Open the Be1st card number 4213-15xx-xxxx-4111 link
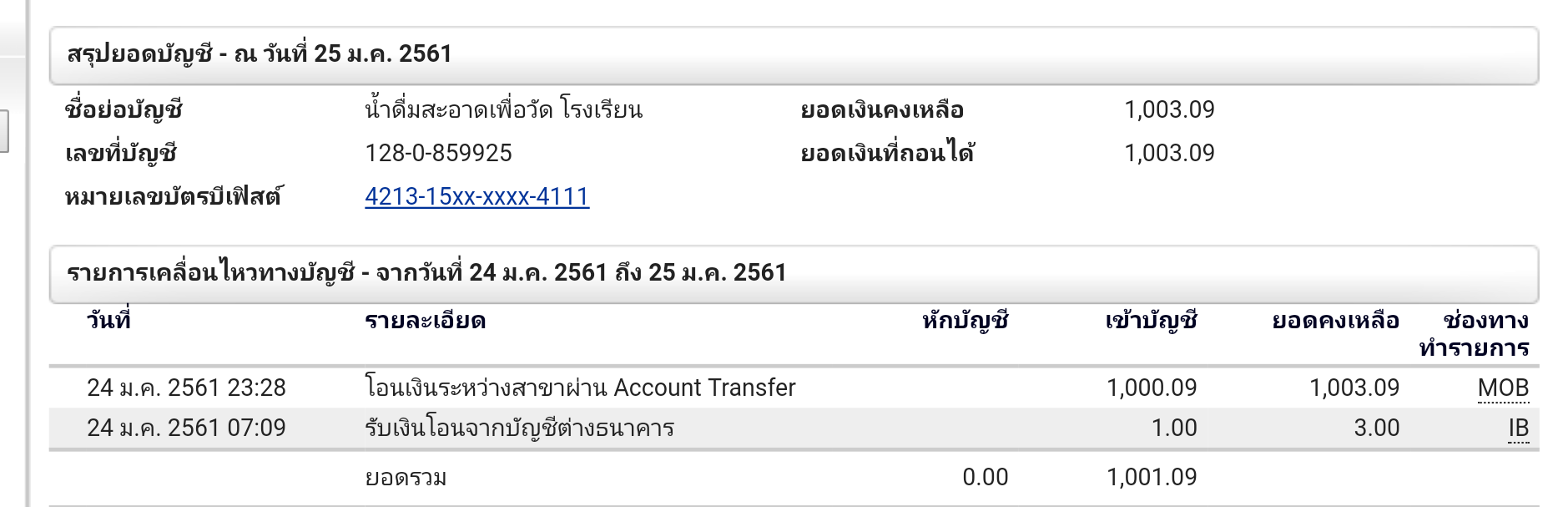The width and height of the screenshot is (1568, 507). 476,196
